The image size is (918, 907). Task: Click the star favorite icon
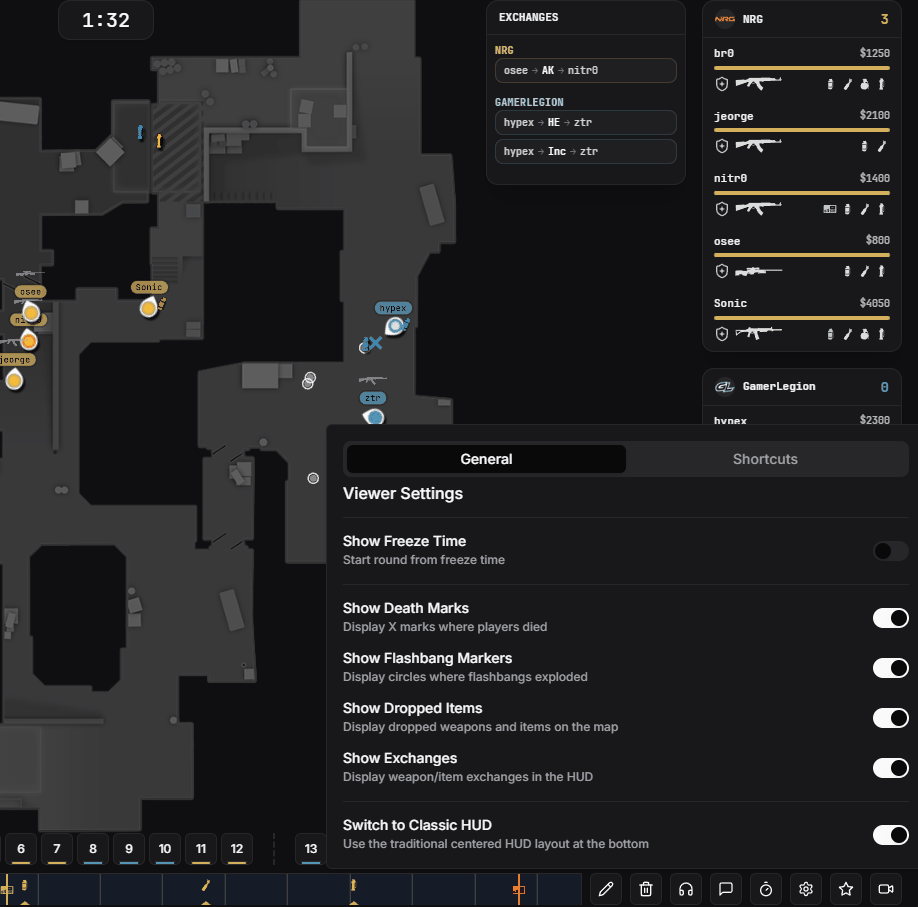[846, 889]
